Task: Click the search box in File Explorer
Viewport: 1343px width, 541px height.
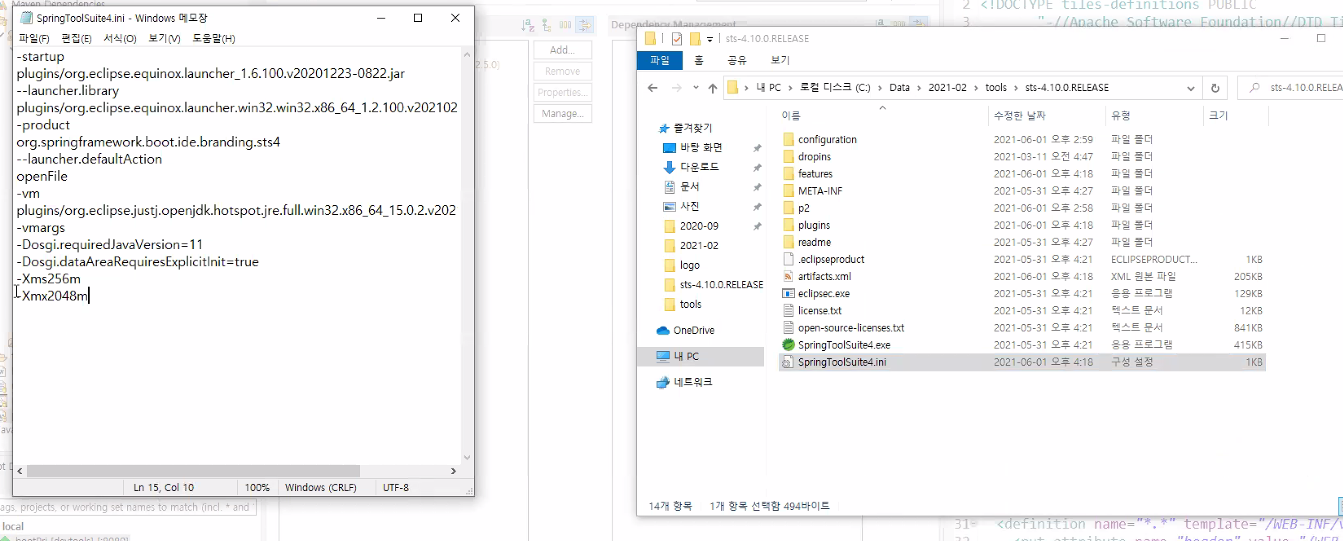Action: tap(1290, 88)
